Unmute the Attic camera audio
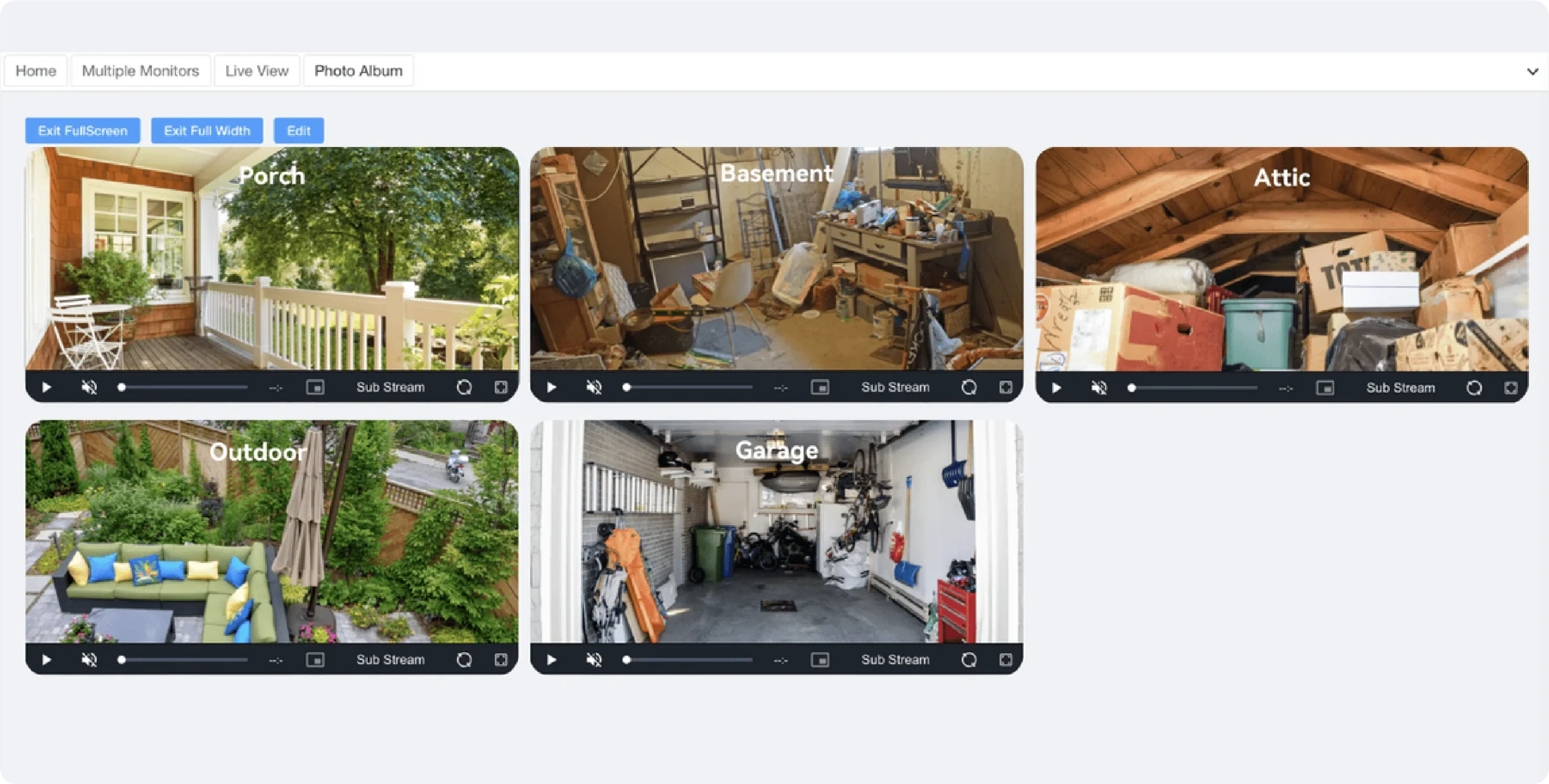Viewport: 1549px width, 784px height. pos(1099,388)
